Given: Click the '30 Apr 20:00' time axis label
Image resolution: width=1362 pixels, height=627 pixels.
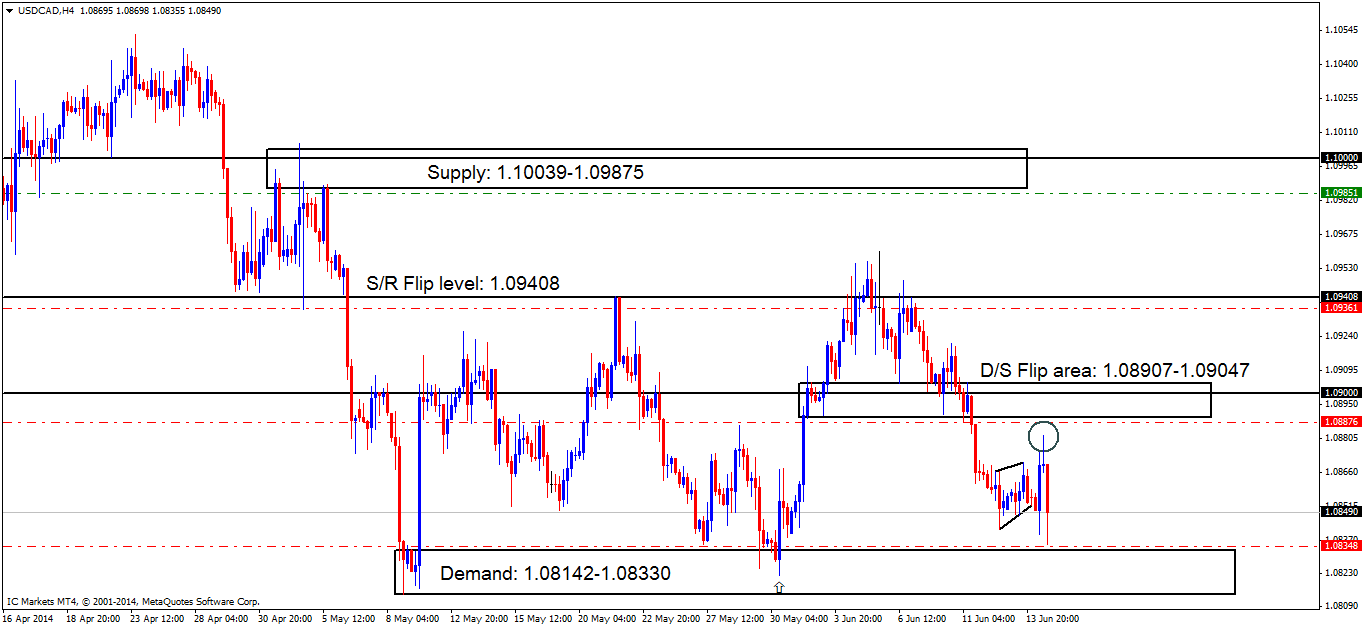Looking at the screenshot, I should click(285, 619).
